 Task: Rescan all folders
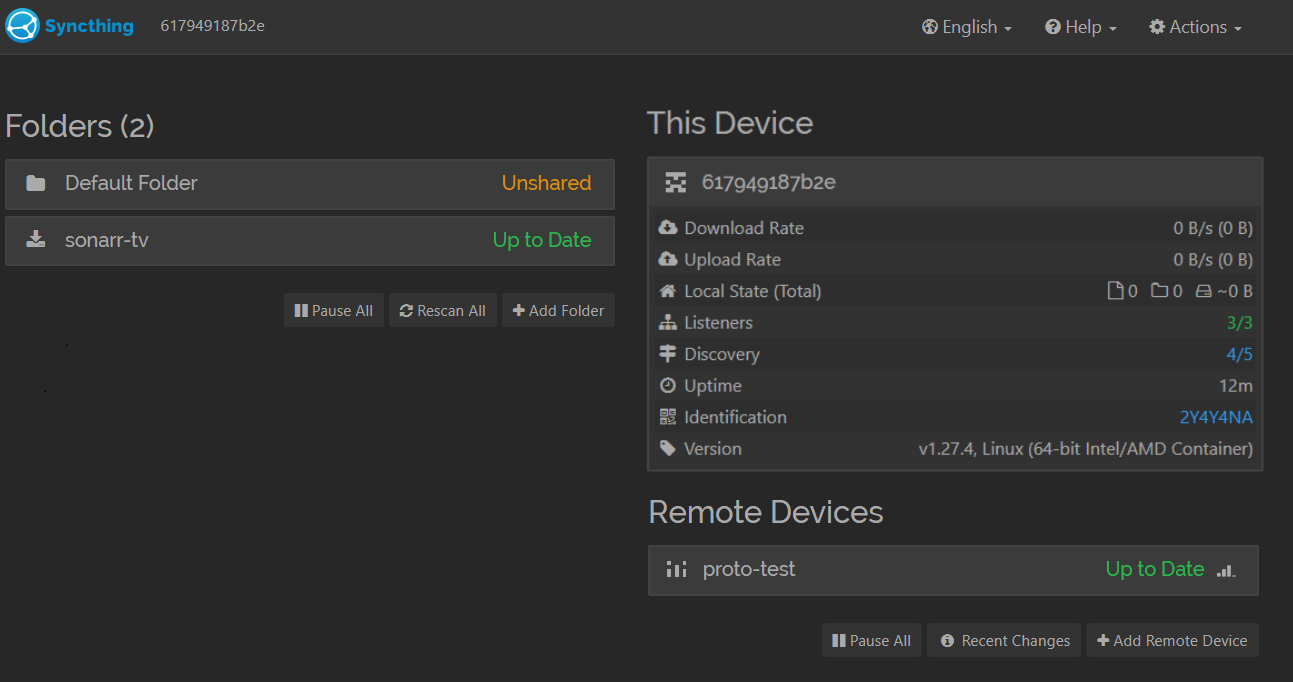click(443, 310)
